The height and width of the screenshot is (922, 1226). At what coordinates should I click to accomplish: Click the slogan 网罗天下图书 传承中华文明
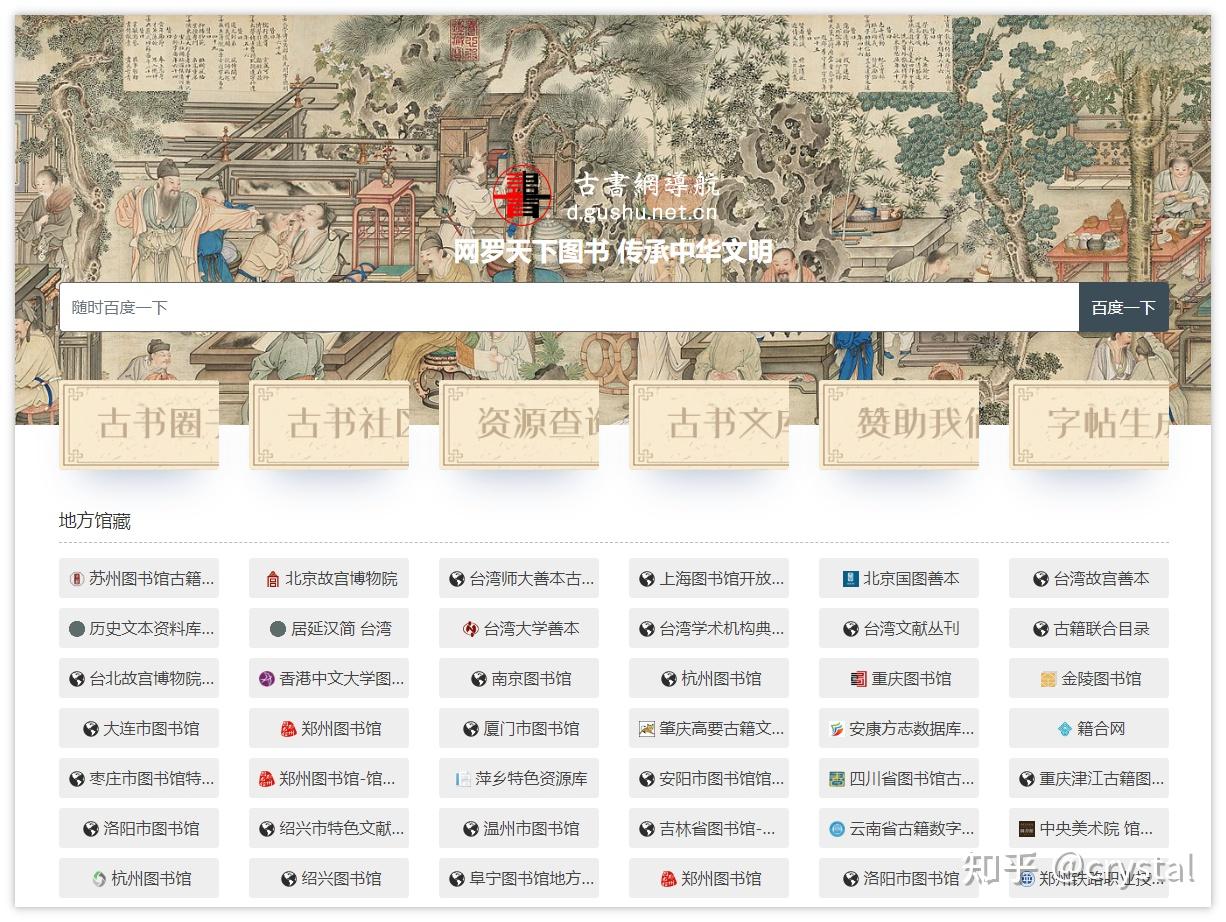pos(613,251)
